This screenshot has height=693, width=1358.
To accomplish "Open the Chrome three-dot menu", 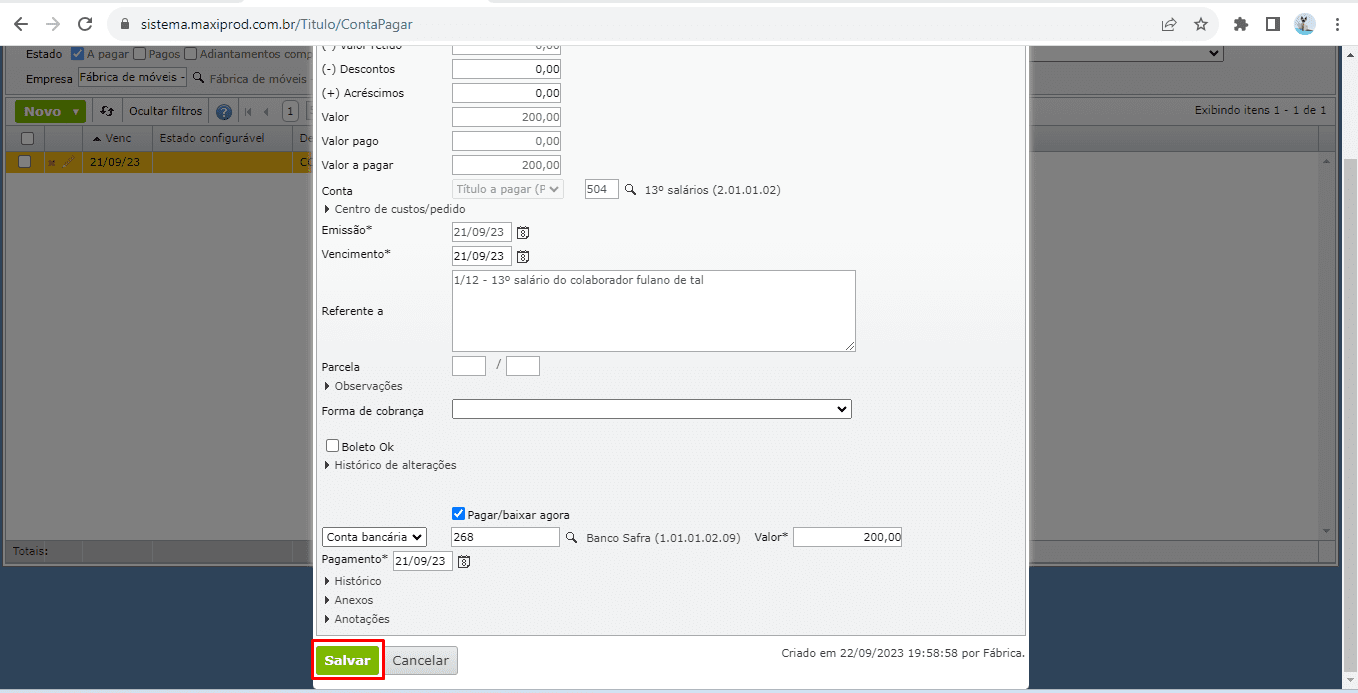I will [1337, 24].
